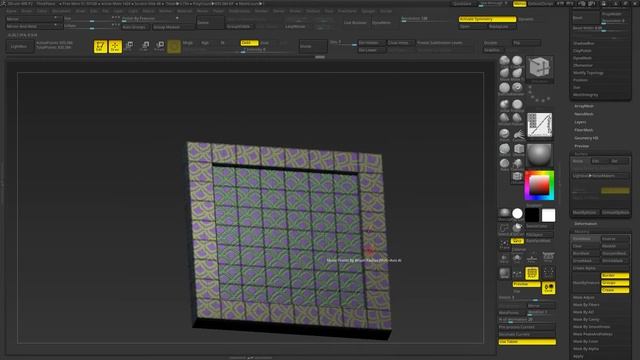The width and height of the screenshot is (640, 360).
Task: Toggle Border under Mask By Feature
Action: point(615,276)
